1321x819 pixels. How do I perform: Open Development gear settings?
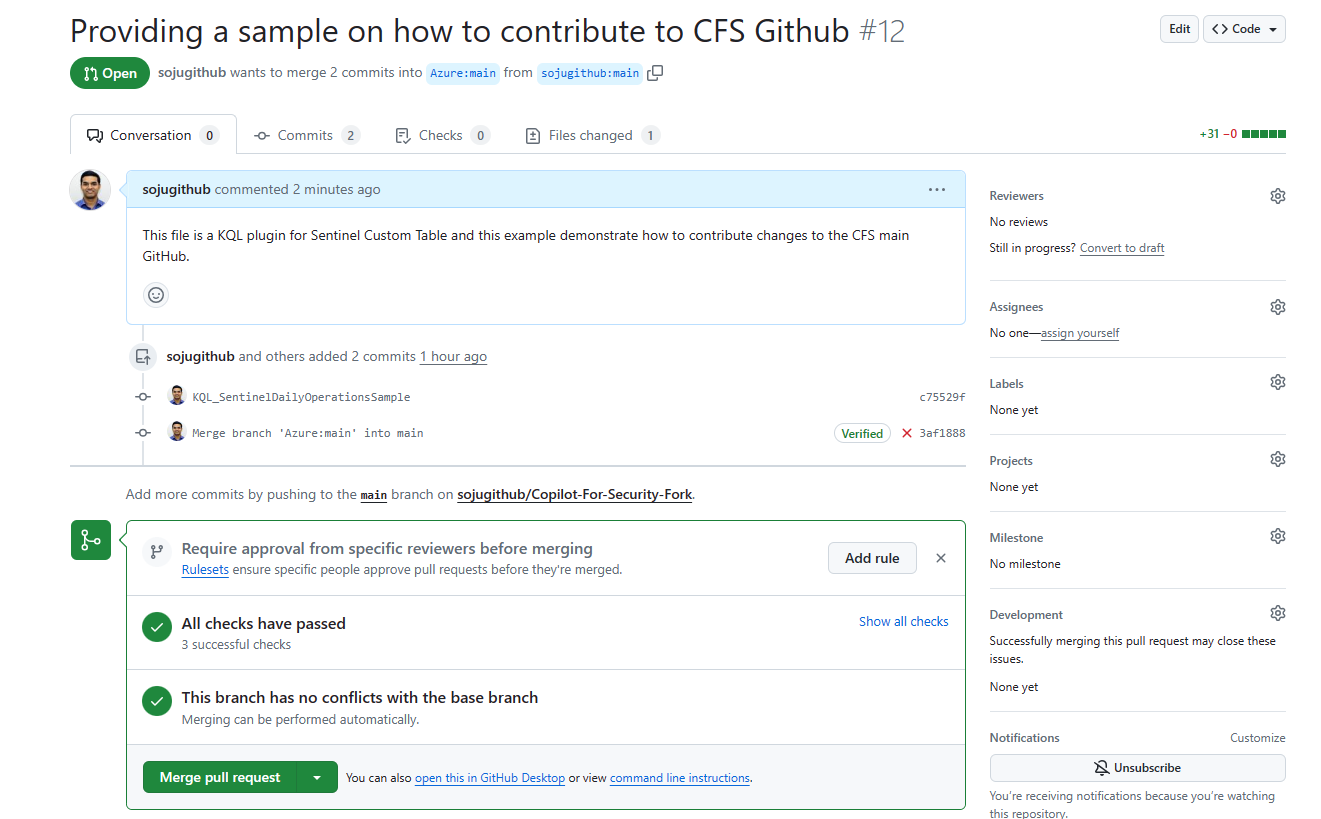(1277, 614)
